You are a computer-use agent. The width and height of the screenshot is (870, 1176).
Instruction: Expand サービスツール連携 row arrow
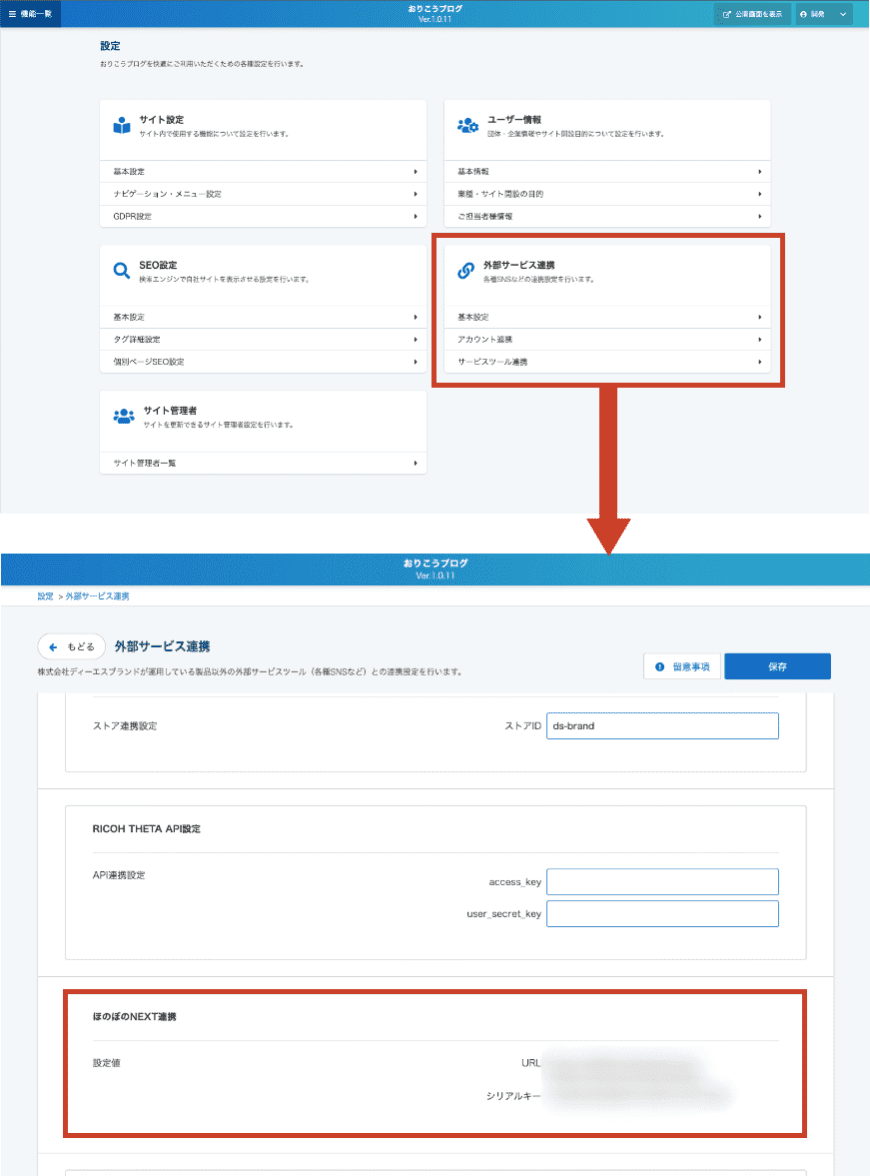pyautogui.click(x=760, y=362)
